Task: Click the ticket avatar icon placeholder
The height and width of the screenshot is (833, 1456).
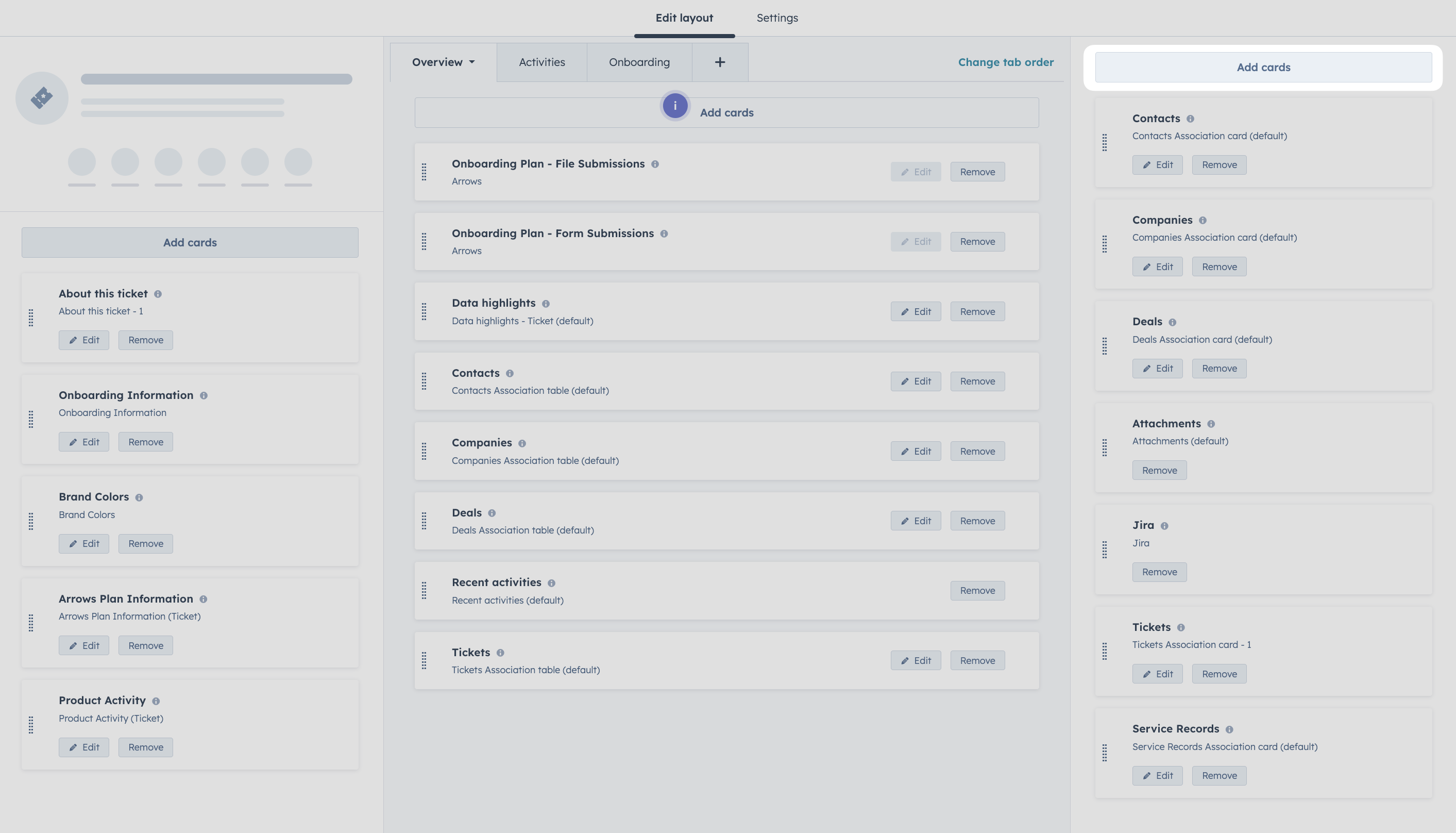Action: (42, 98)
